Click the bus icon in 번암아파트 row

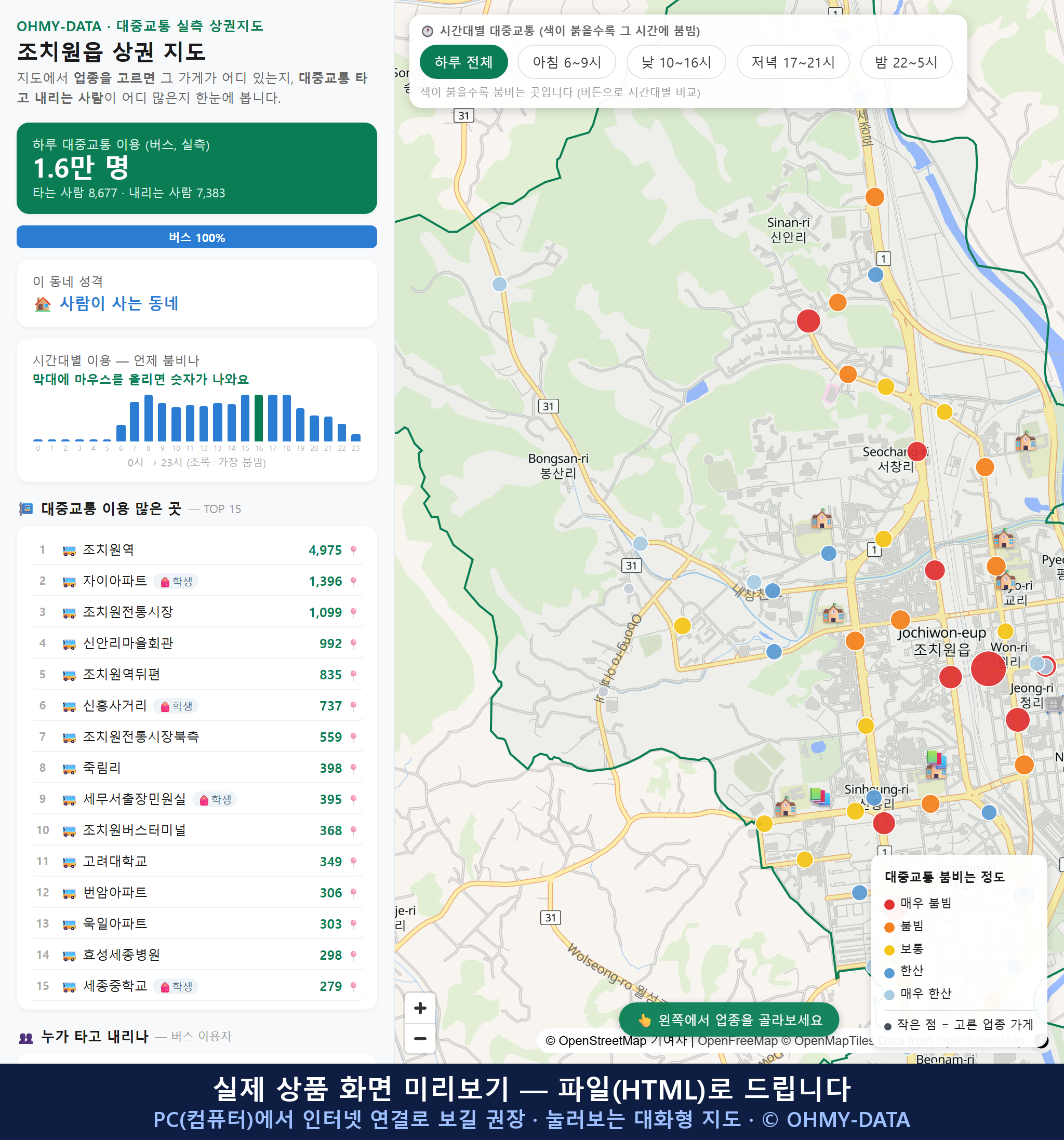[x=69, y=893]
